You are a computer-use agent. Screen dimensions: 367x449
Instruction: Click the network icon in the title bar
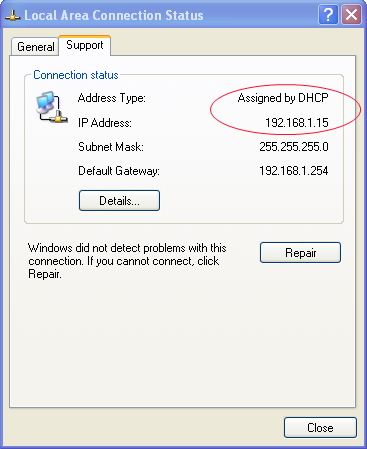click(13, 15)
